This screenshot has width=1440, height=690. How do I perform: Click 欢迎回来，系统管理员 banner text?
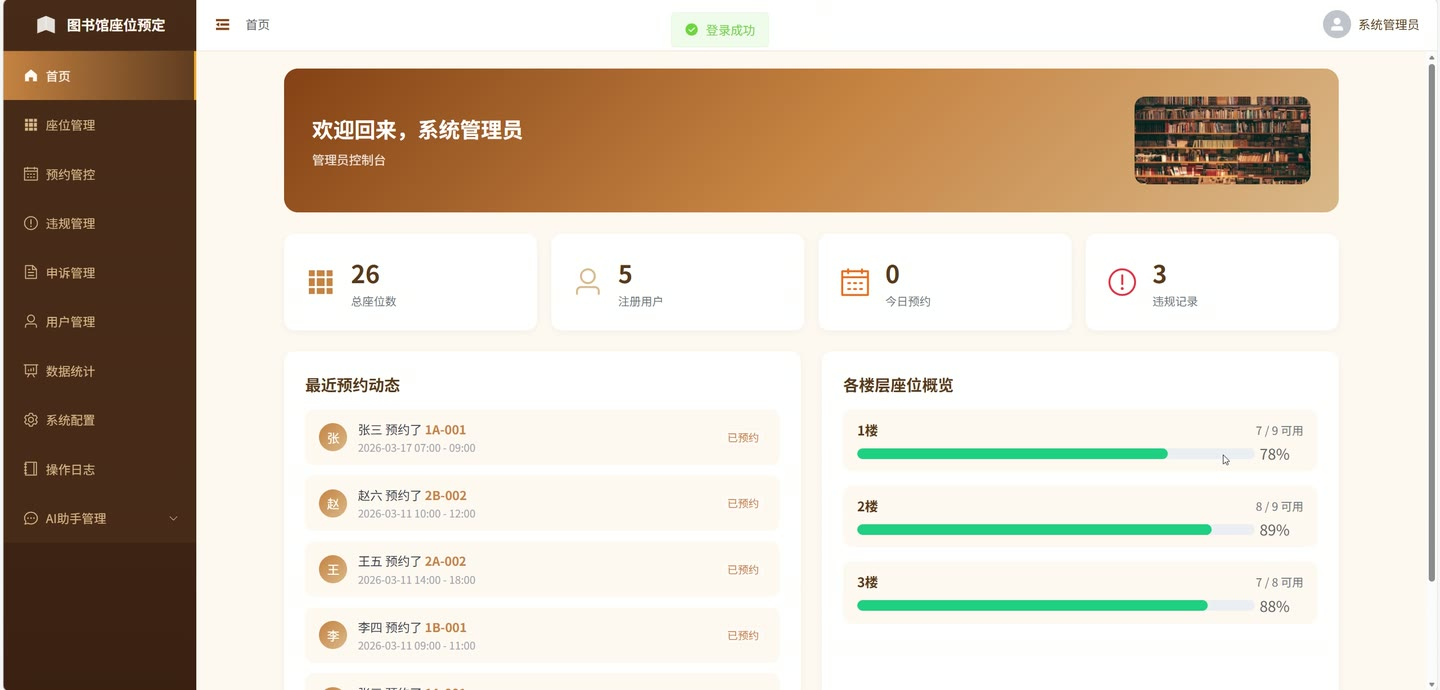417,130
